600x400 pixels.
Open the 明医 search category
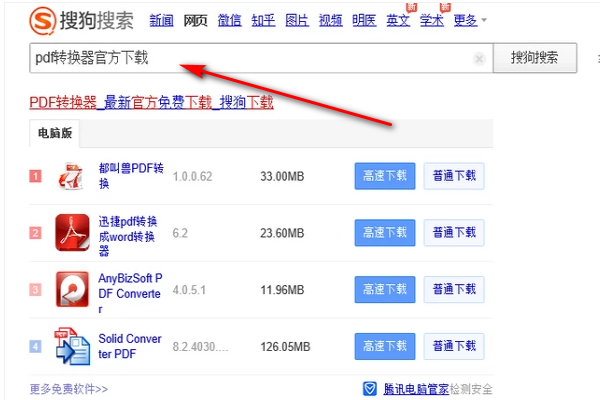364,20
